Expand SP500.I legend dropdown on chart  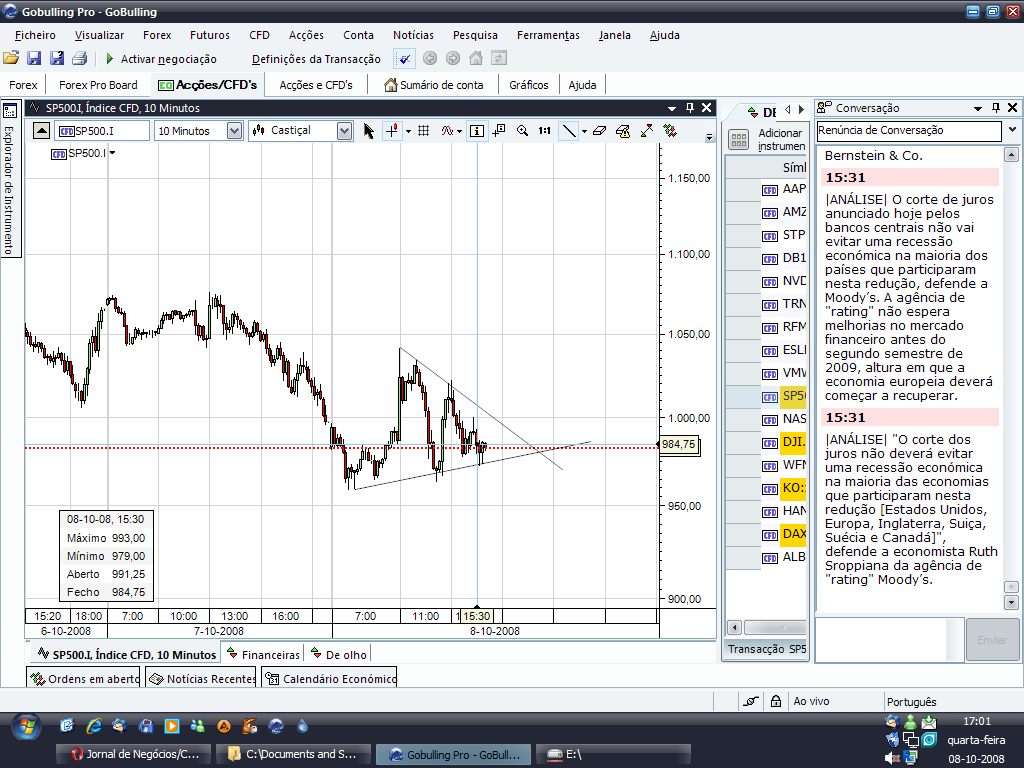112,153
